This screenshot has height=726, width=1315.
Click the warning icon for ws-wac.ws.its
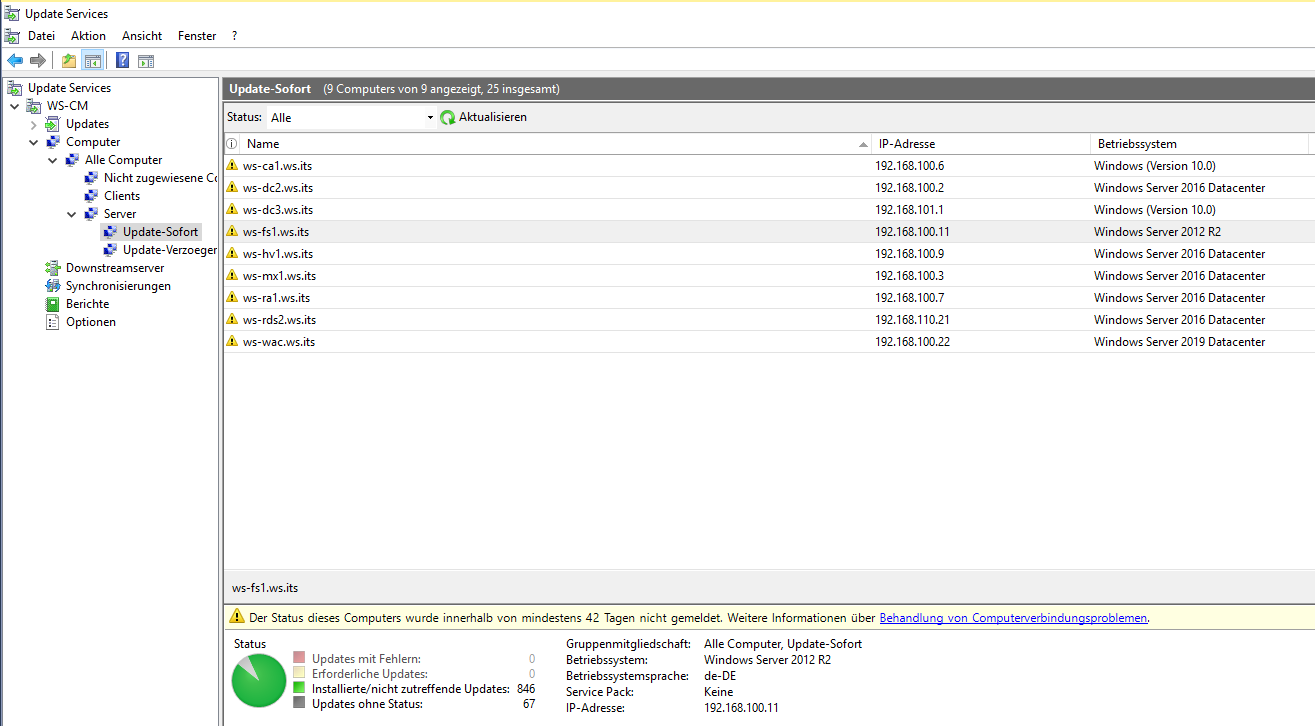233,342
